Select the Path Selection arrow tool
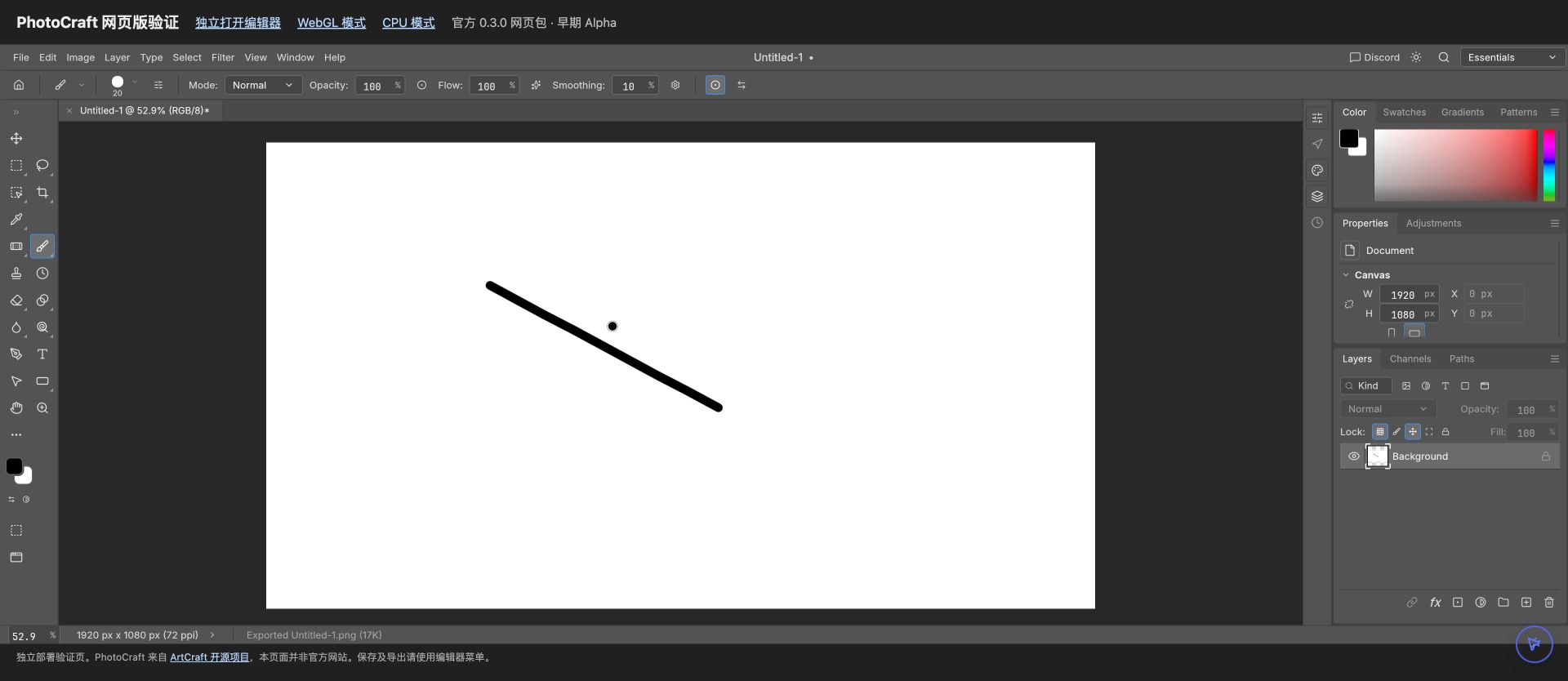Screen dimensions: 1568x681 click(16, 381)
